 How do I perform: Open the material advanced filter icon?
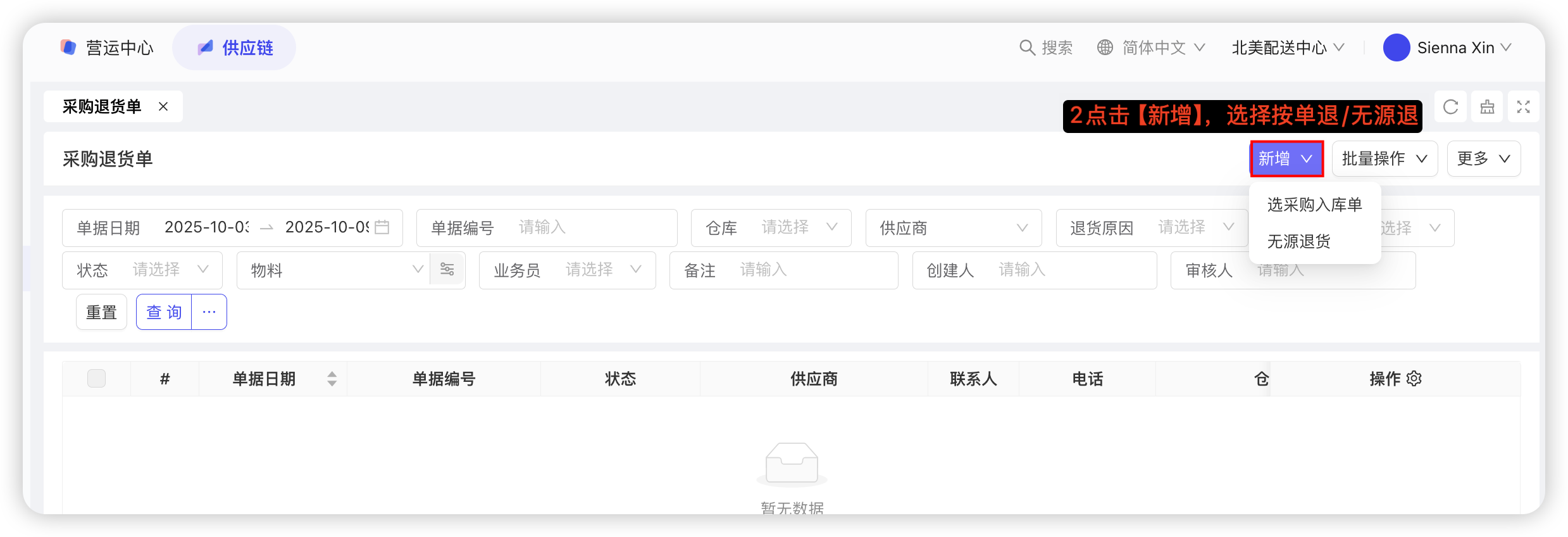(447, 270)
